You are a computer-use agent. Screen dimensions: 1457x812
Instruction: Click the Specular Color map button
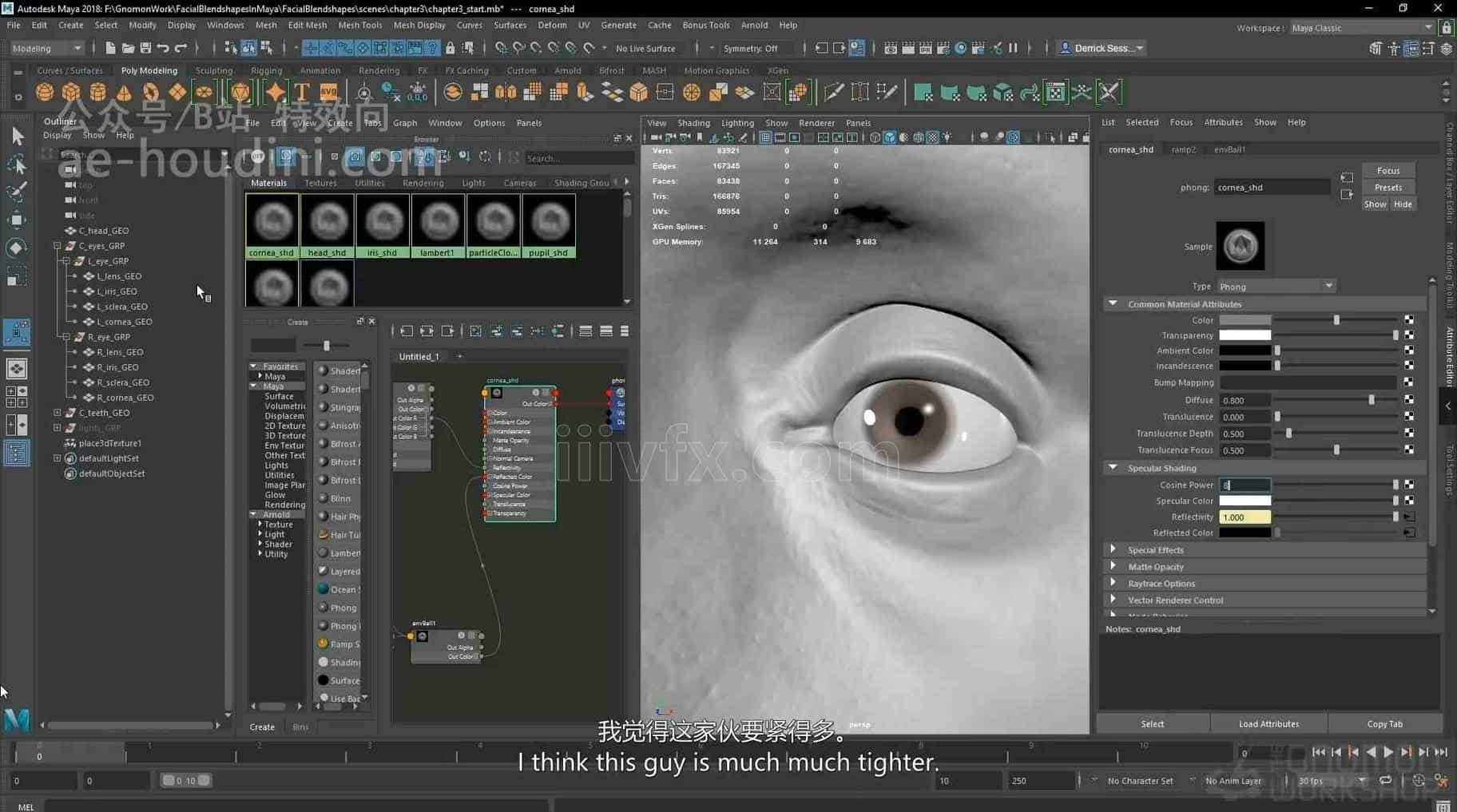[x=1409, y=501]
